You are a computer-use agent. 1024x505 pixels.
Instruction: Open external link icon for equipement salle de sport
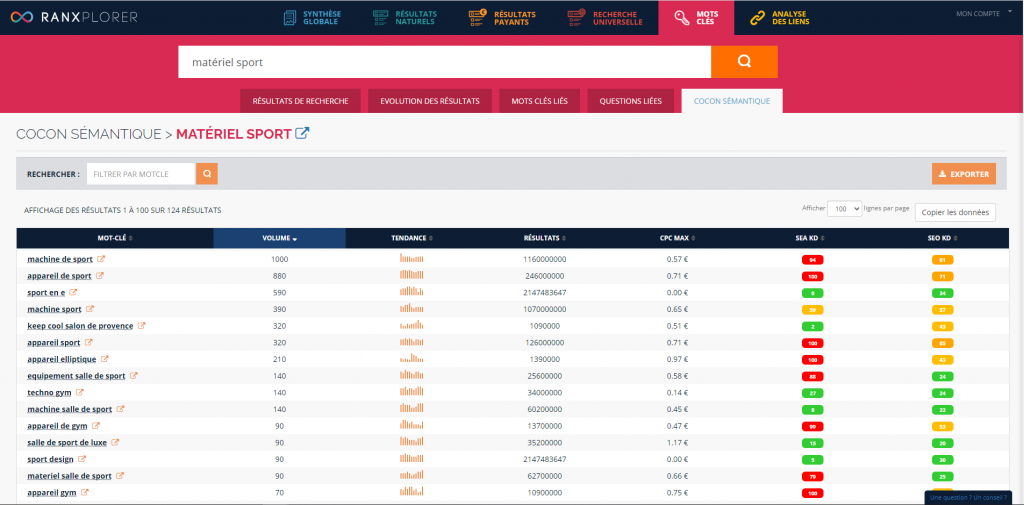134,376
